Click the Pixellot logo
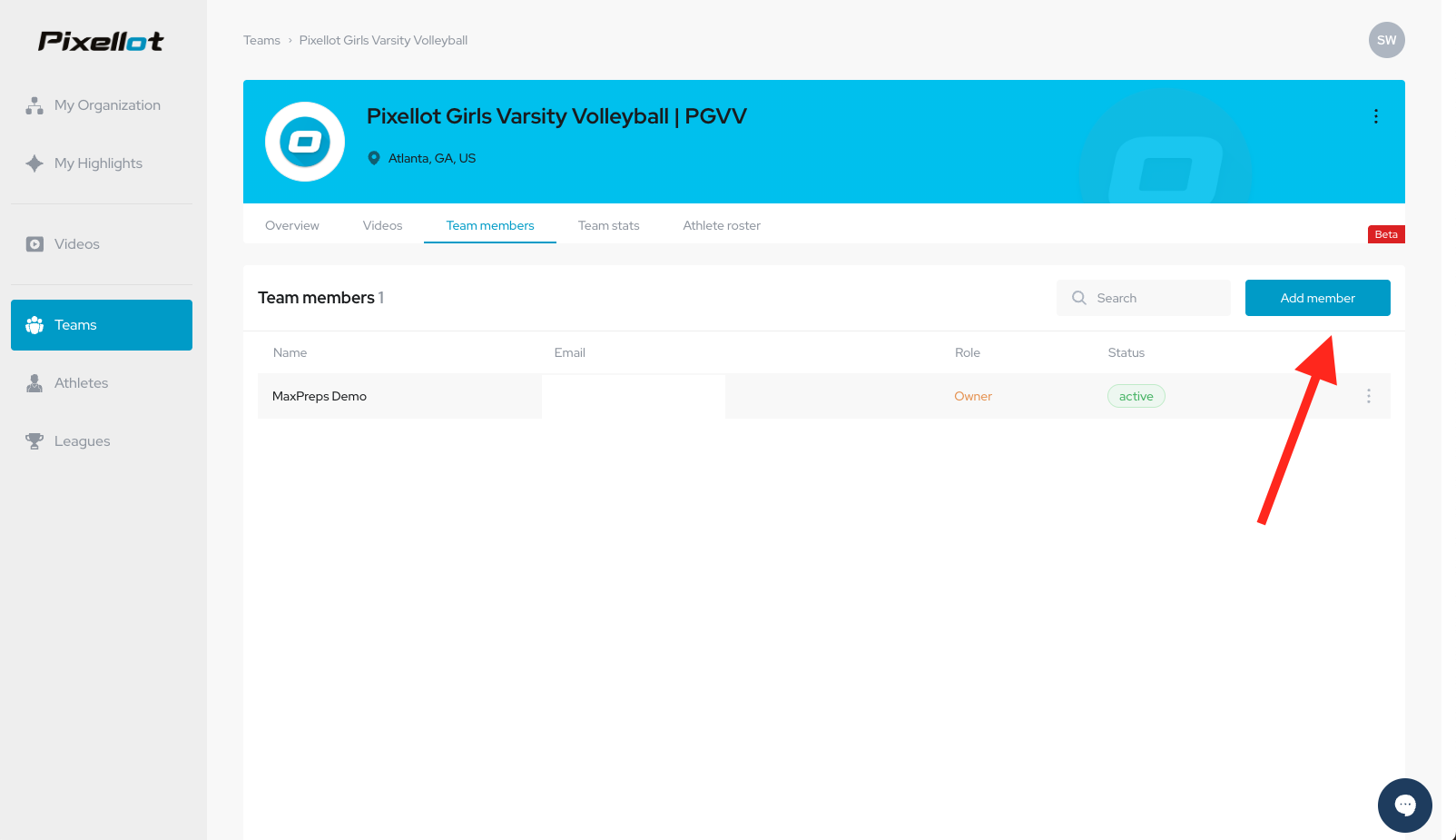The width and height of the screenshot is (1456, 840). coord(101,41)
